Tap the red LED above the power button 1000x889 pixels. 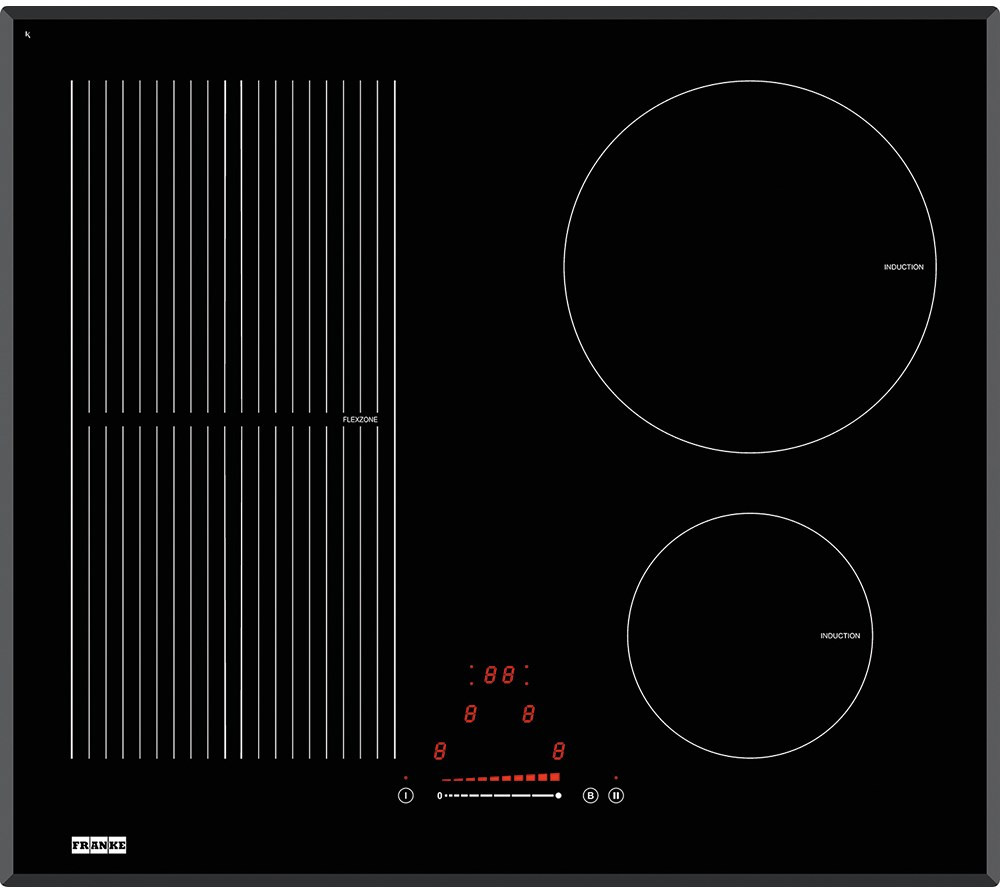pos(406,777)
